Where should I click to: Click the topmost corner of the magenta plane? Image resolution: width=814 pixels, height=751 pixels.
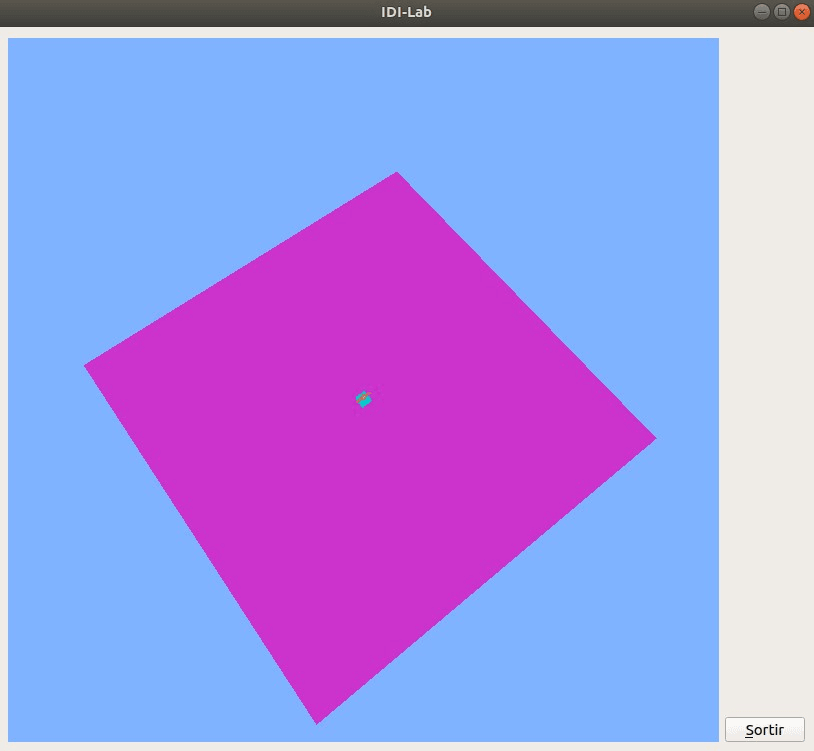coord(397,175)
